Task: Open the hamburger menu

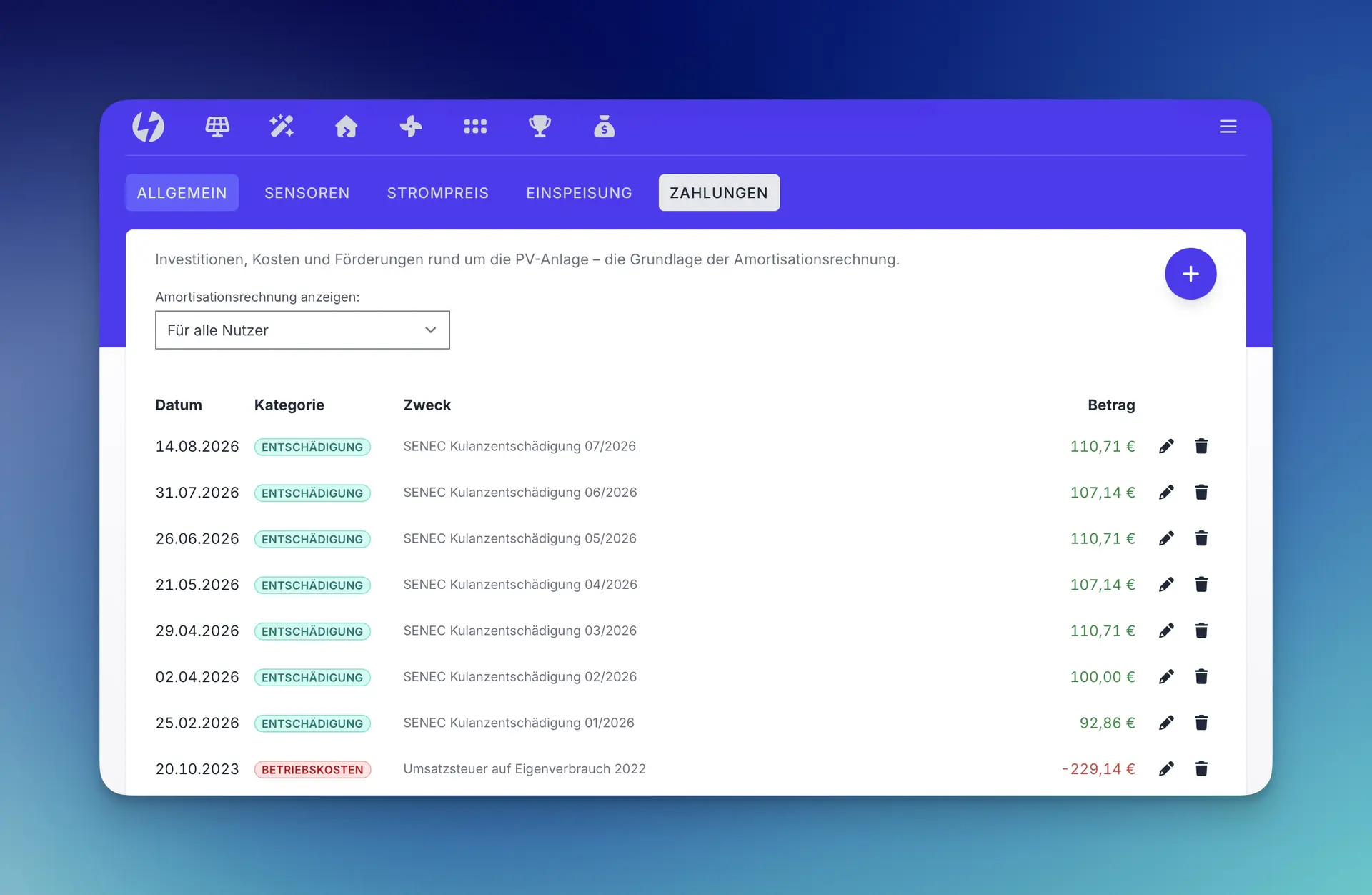Action: 1228,127
